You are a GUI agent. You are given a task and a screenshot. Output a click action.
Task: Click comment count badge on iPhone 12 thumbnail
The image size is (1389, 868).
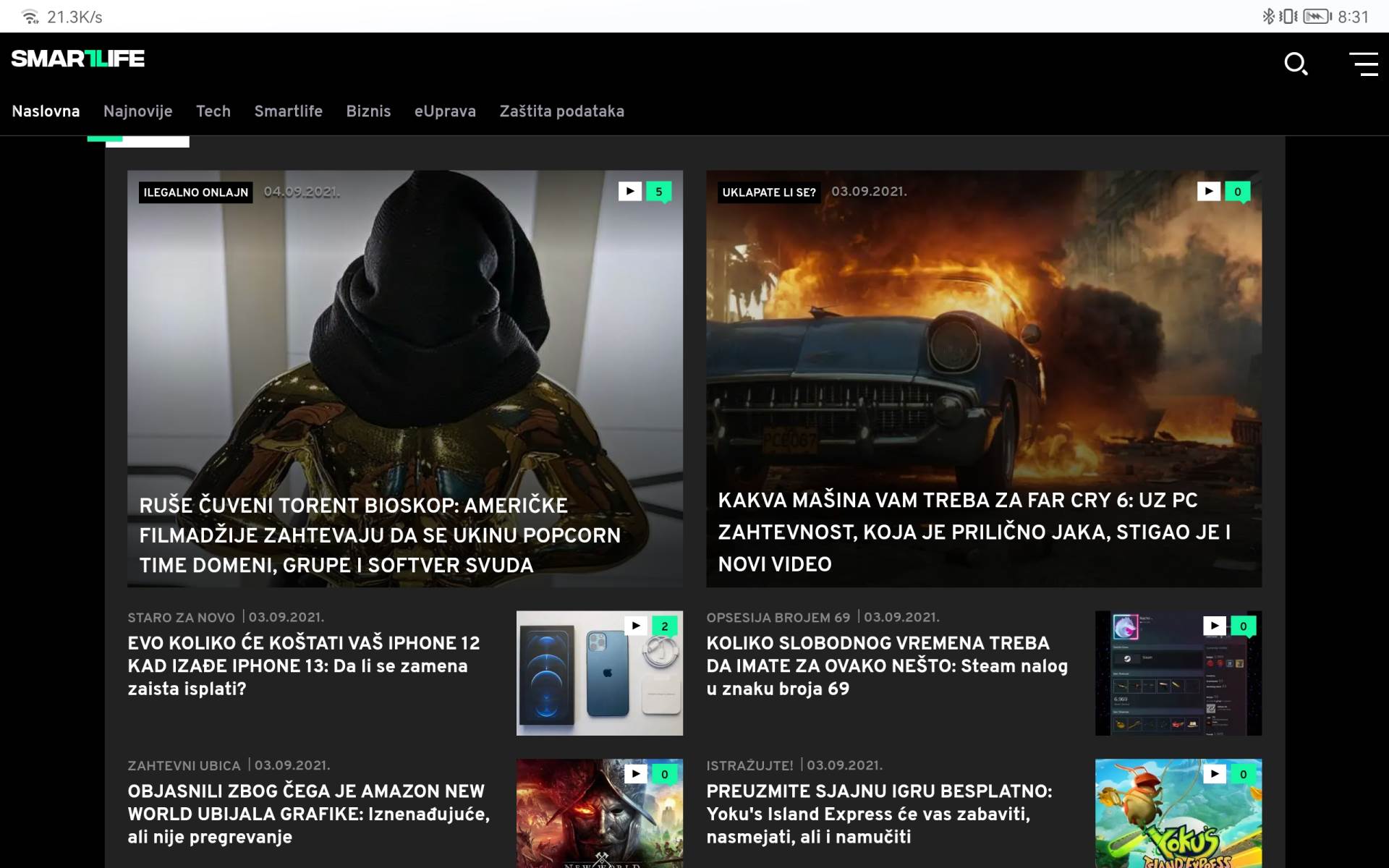664,626
